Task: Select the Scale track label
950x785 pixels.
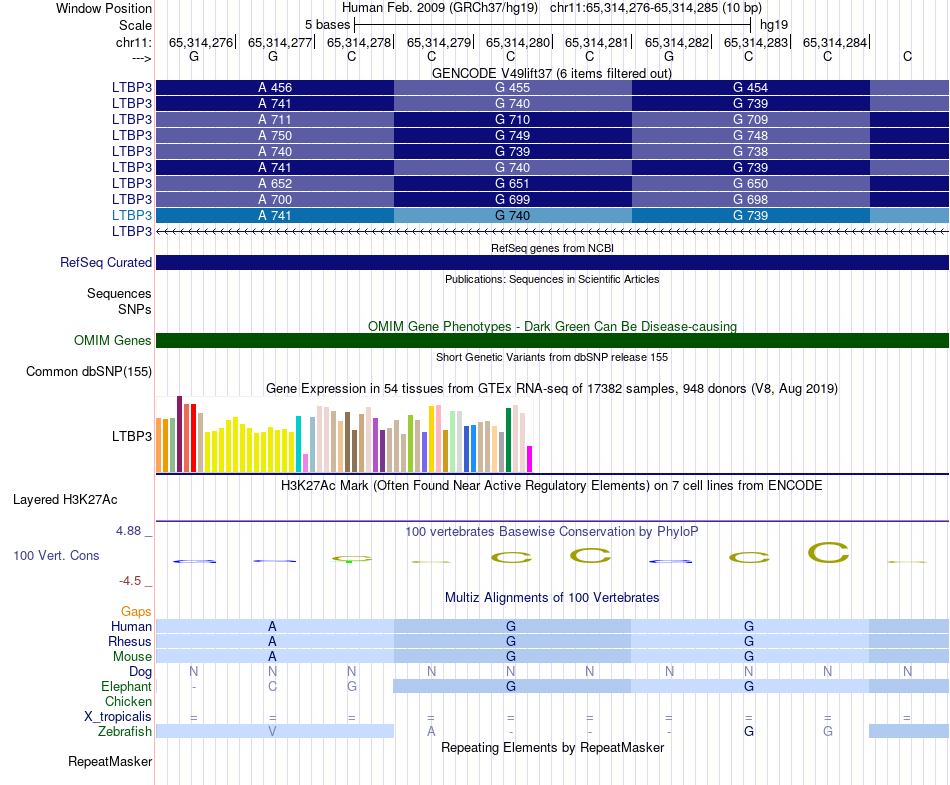Action: pos(135,25)
